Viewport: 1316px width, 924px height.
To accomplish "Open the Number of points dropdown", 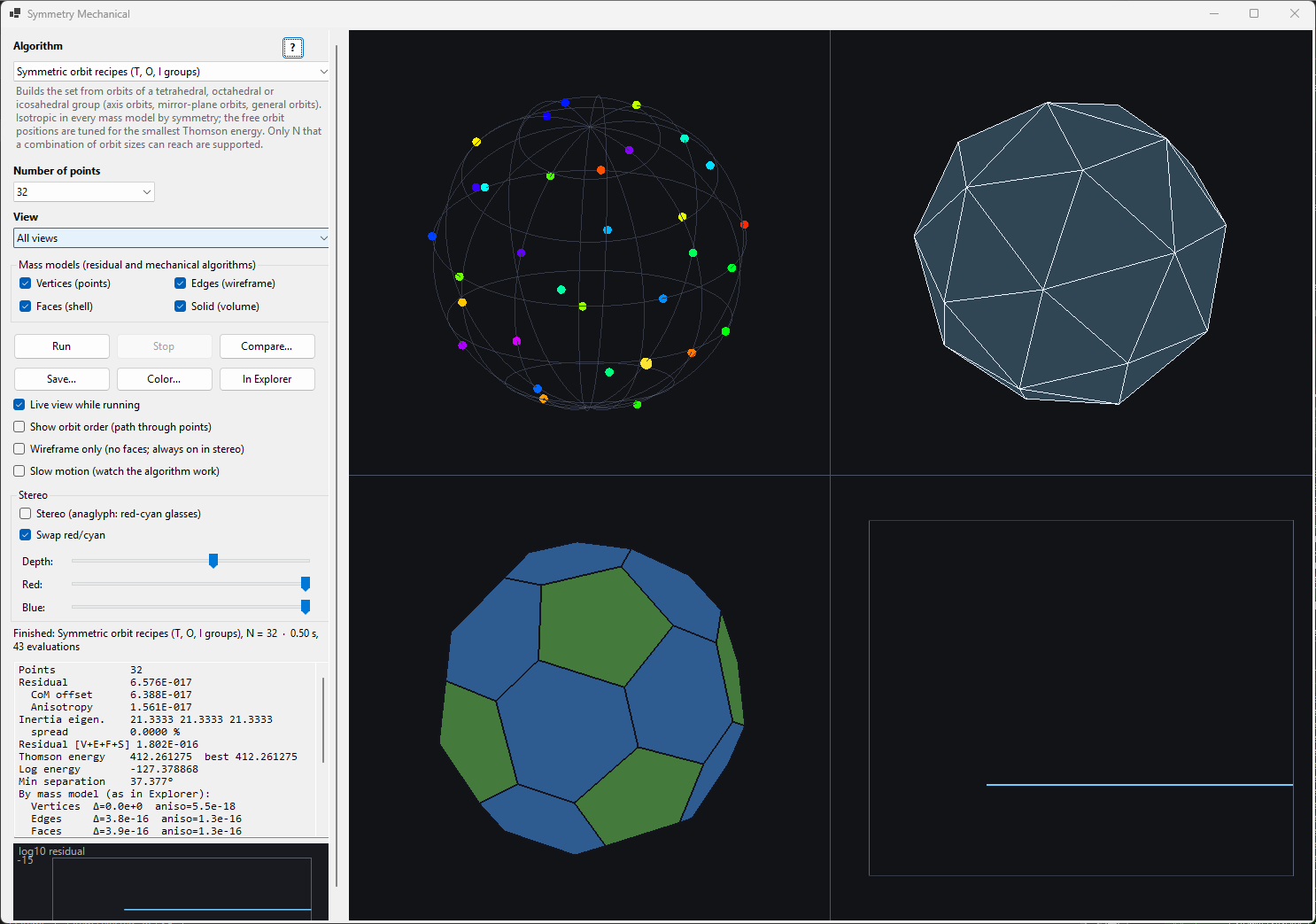I will pyautogui.click(x=84, y=192).
